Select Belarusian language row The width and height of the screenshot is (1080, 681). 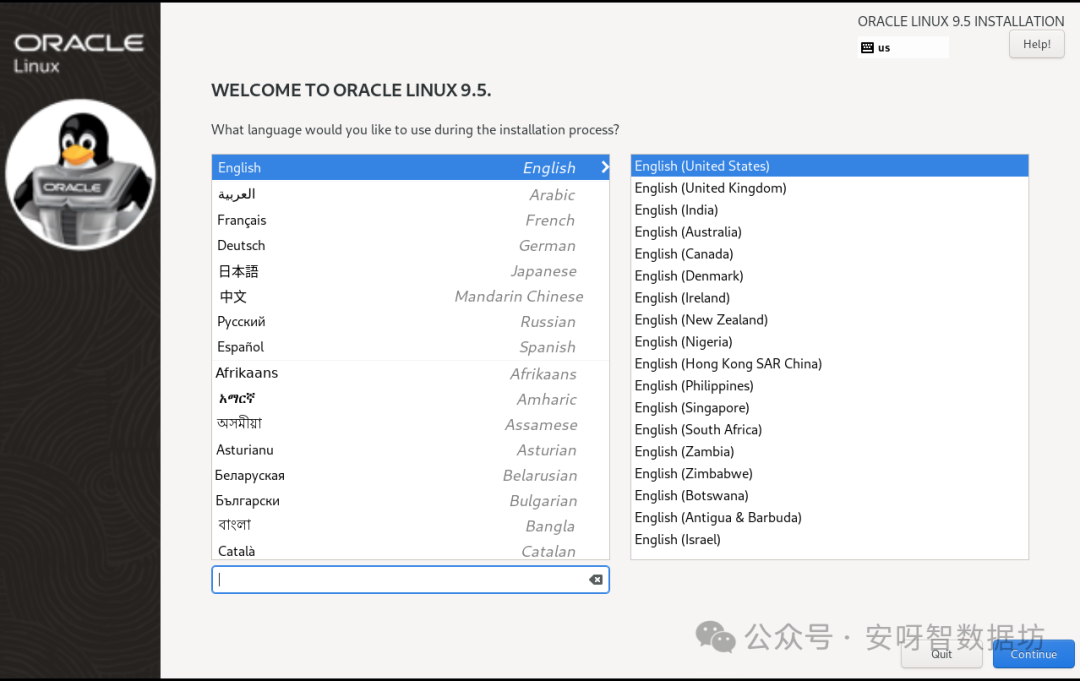(411, 475)
